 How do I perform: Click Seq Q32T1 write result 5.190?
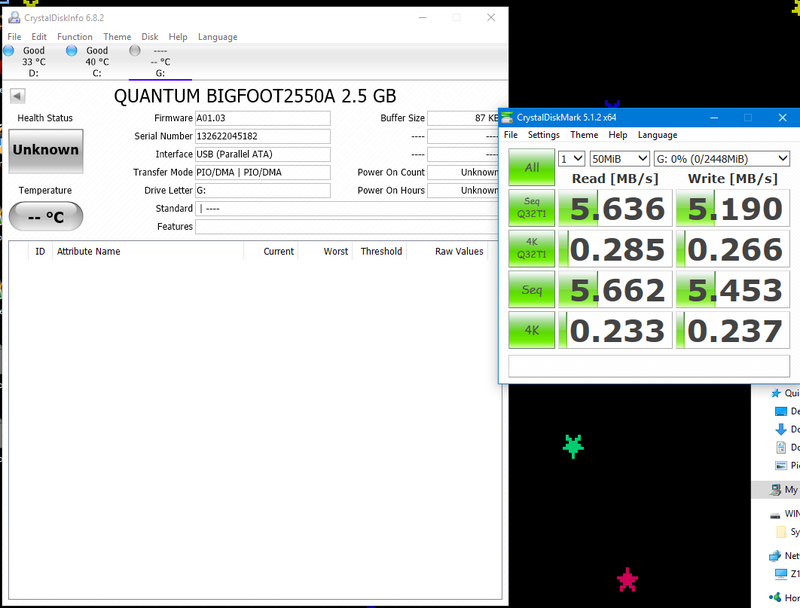coord(733,208)
